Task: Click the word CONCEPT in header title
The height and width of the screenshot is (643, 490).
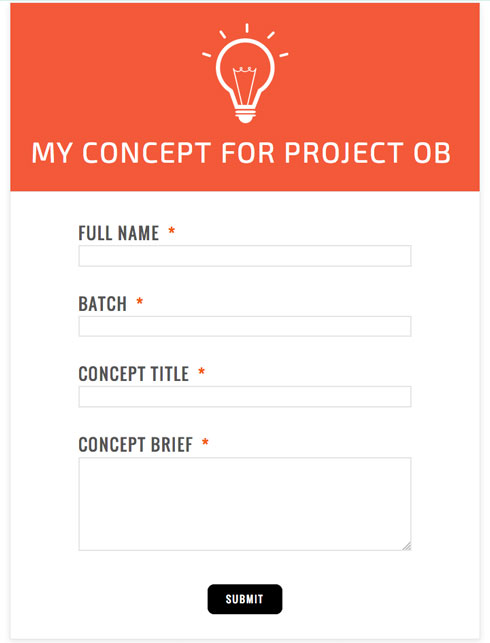Action: pyautogui.click(x=146, y=153)
